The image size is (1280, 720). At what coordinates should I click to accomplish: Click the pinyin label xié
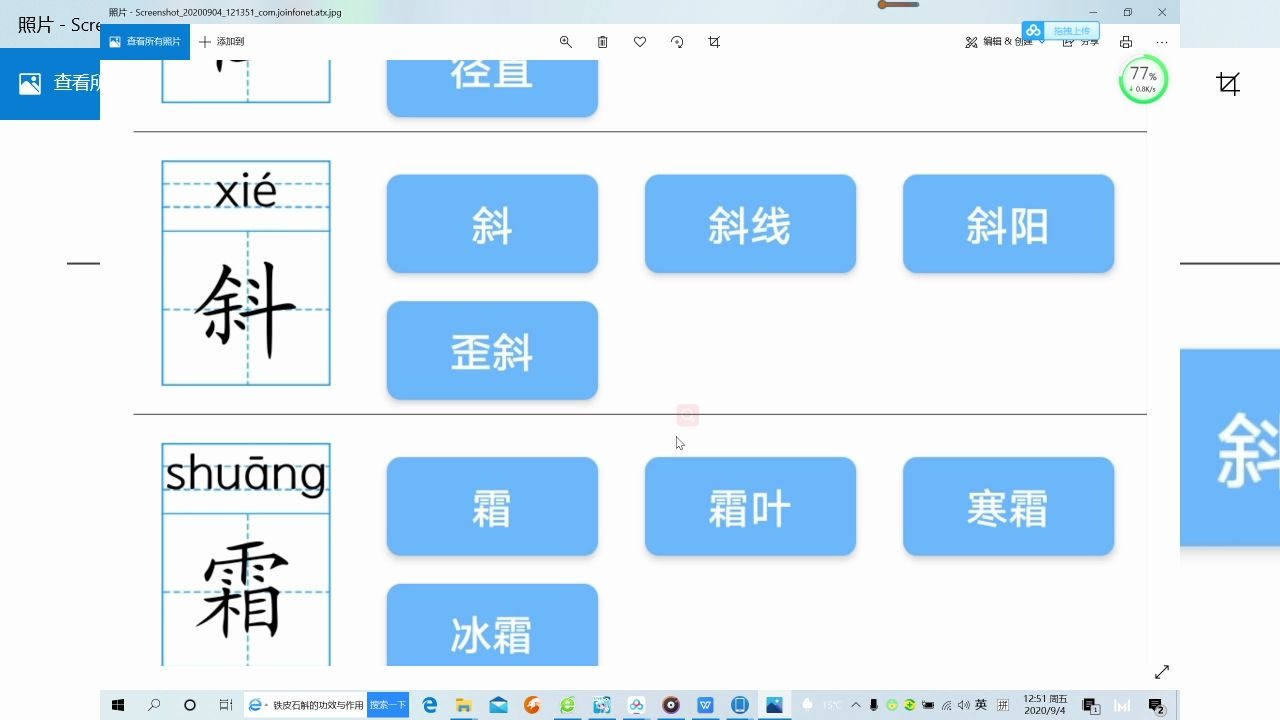[246, 190]
